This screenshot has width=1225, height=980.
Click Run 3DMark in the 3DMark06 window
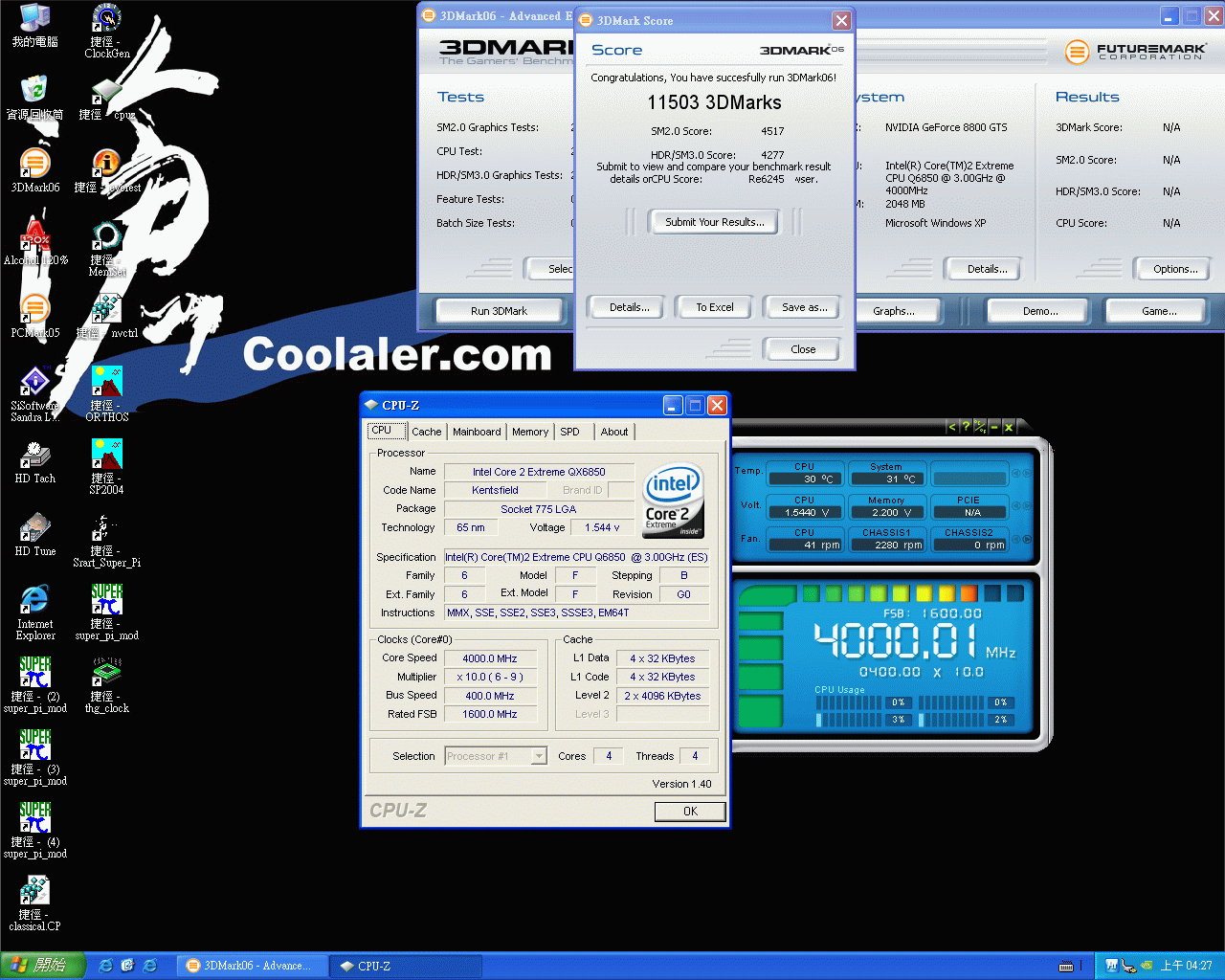click(499, 311)
